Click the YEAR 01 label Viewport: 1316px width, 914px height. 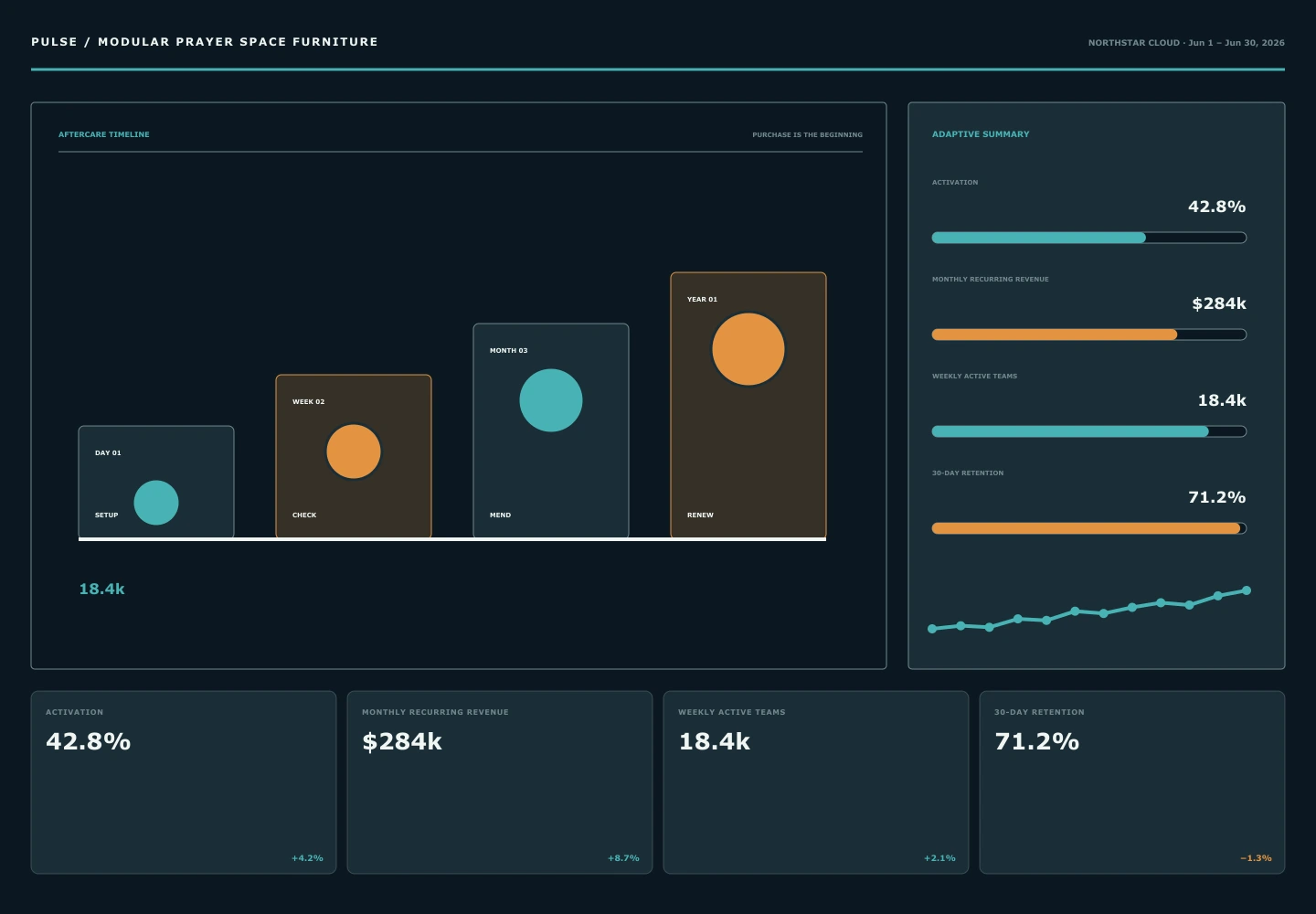702,299
